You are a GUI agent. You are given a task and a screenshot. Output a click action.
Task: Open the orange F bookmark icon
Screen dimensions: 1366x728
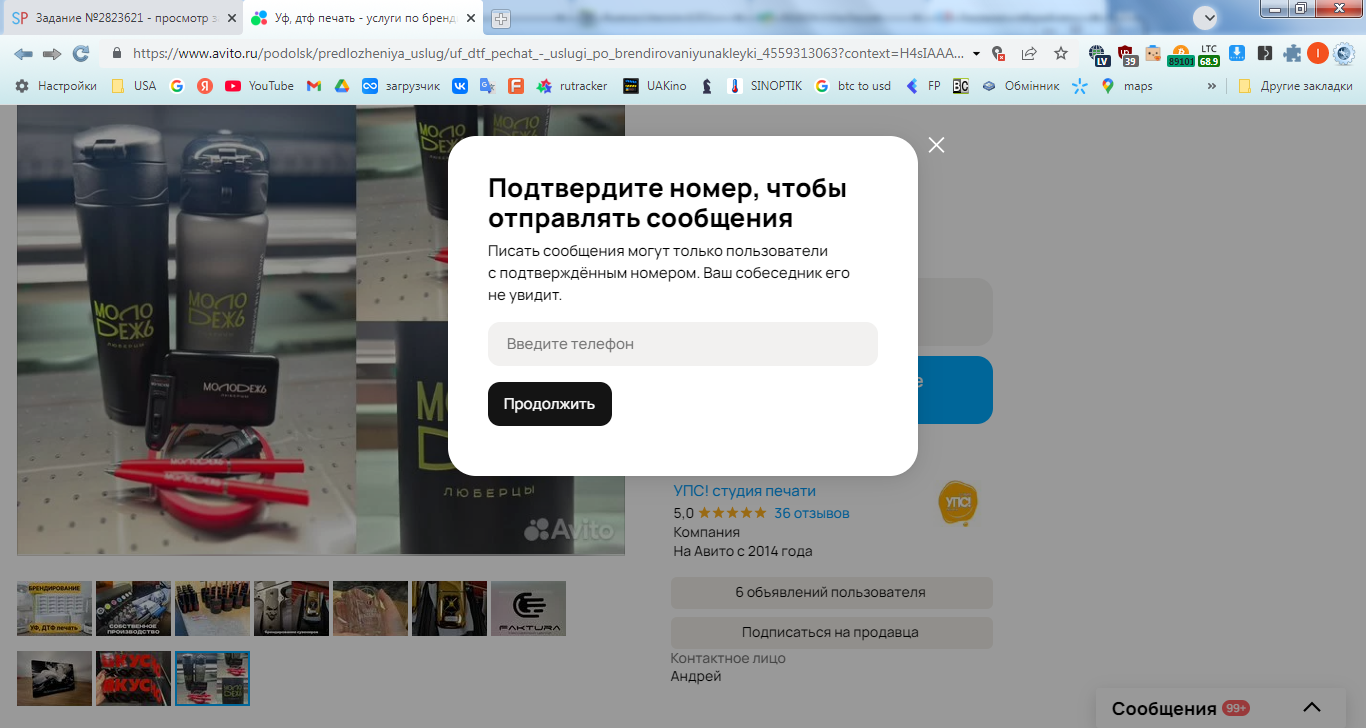[516, 86]
